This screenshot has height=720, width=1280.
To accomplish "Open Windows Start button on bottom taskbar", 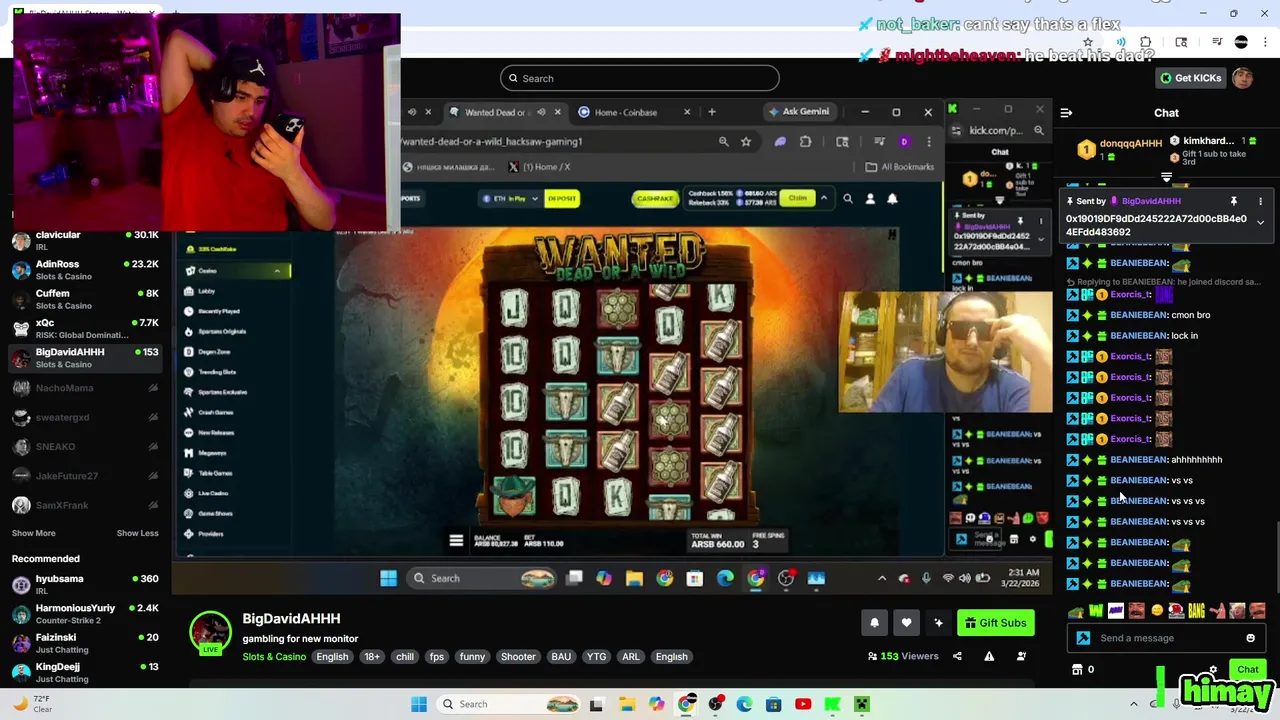I will pos(419,704).
